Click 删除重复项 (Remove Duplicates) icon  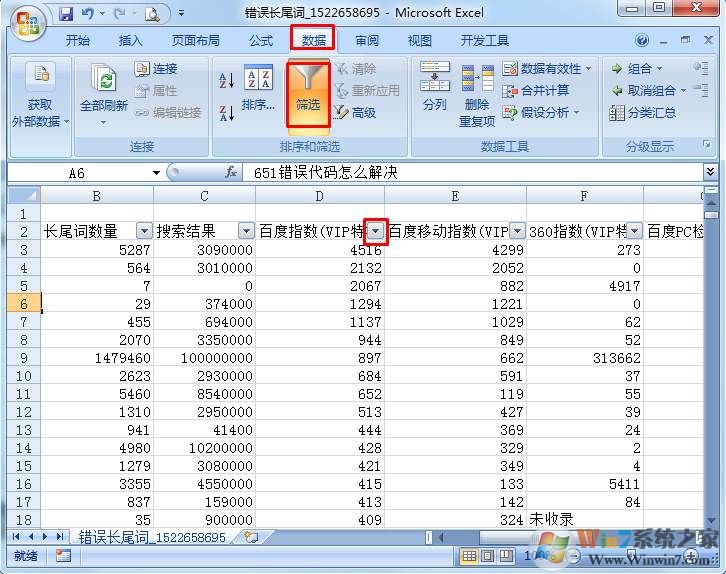coord(477,92)
